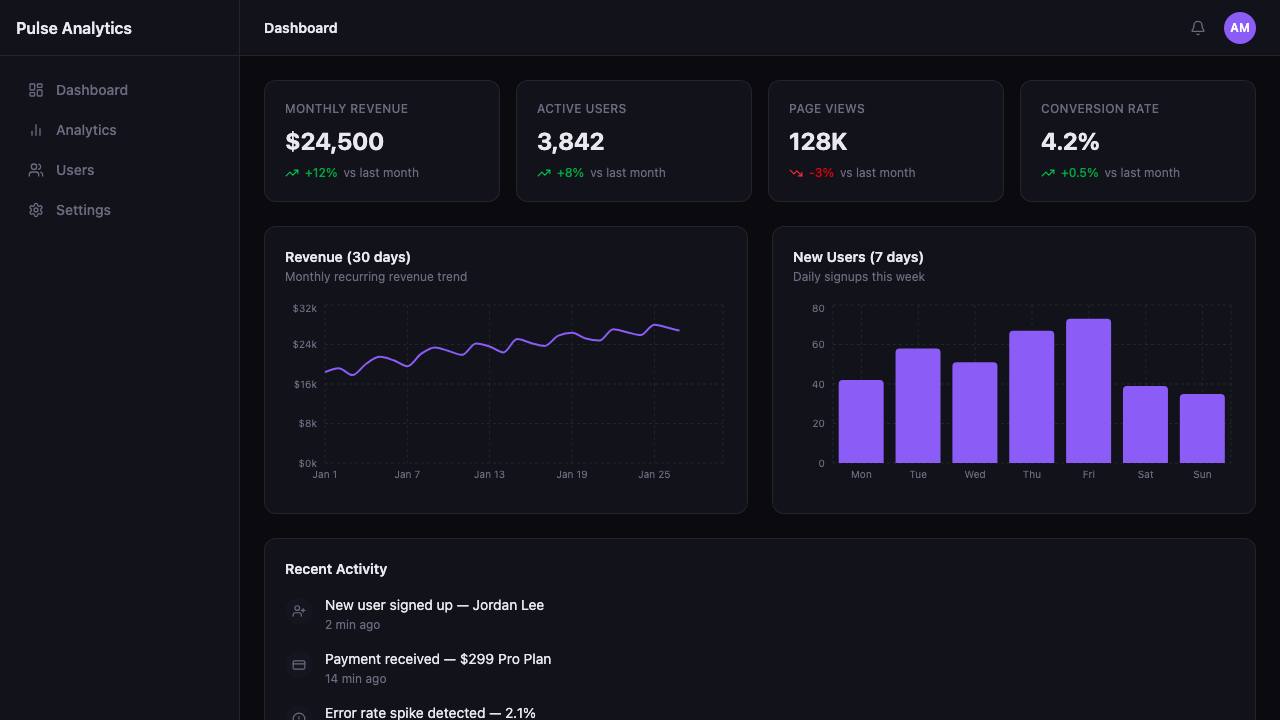This screenshot has height=720, width=1280.
Task: Click the downward trend arrow on Page Views
Action: click(796, 173)
